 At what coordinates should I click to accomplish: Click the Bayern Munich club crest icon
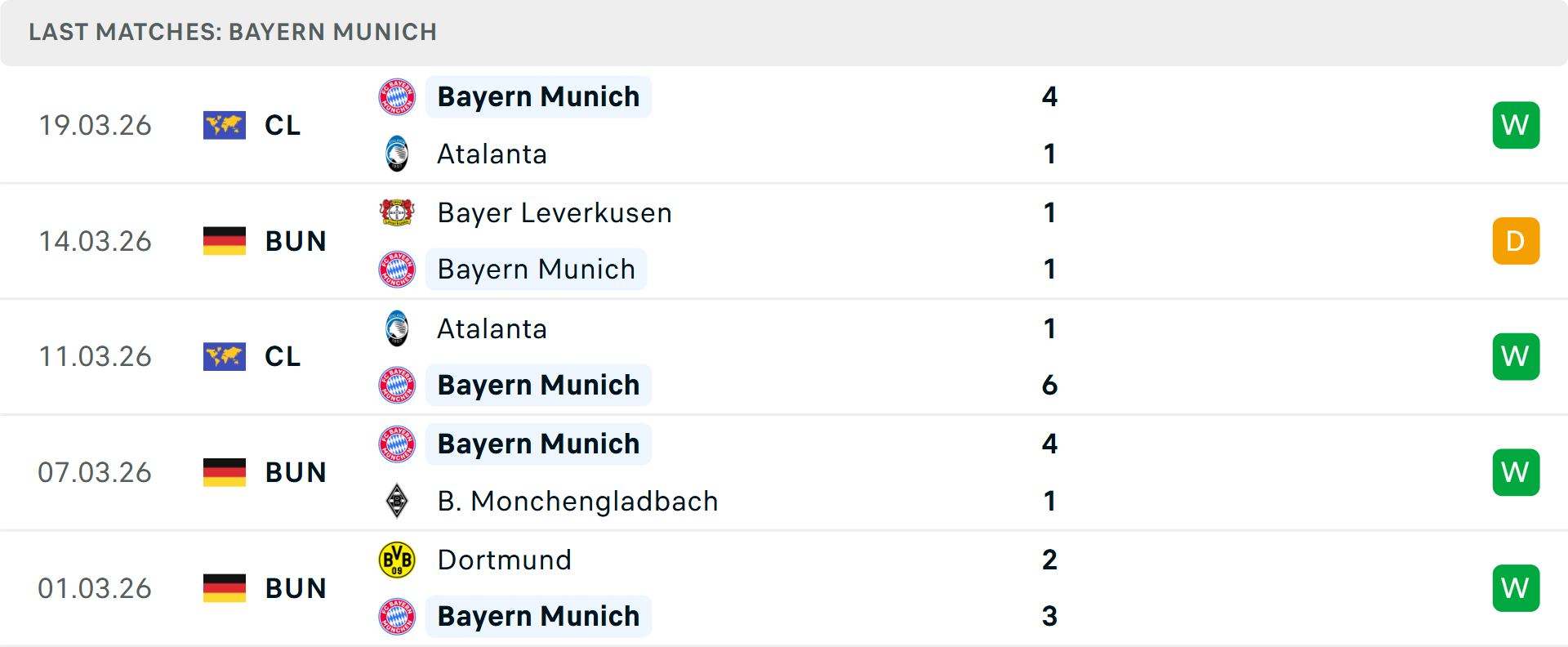(397, 96)
